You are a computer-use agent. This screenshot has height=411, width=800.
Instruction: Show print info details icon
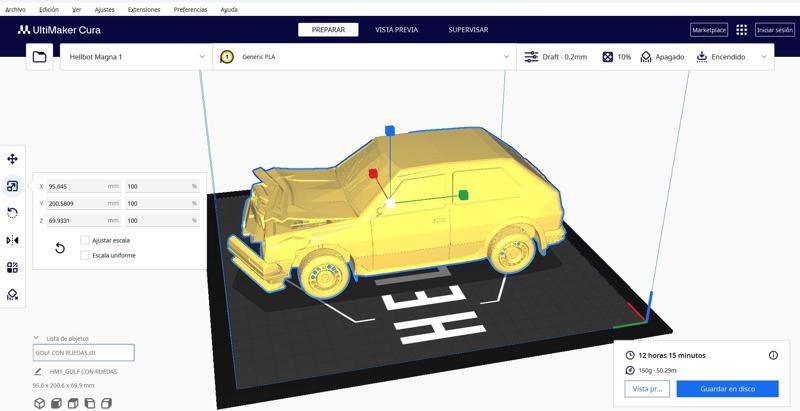773,355
